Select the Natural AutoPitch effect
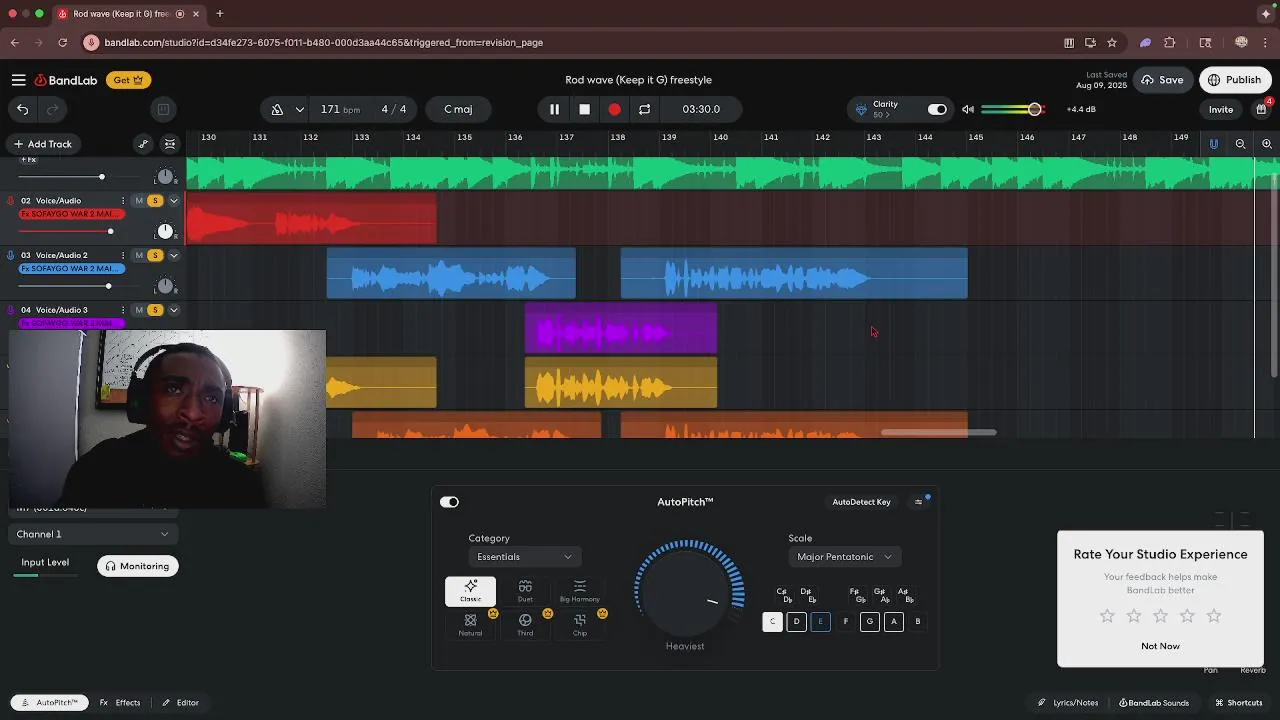1280x720 pixels. point(470,625)
